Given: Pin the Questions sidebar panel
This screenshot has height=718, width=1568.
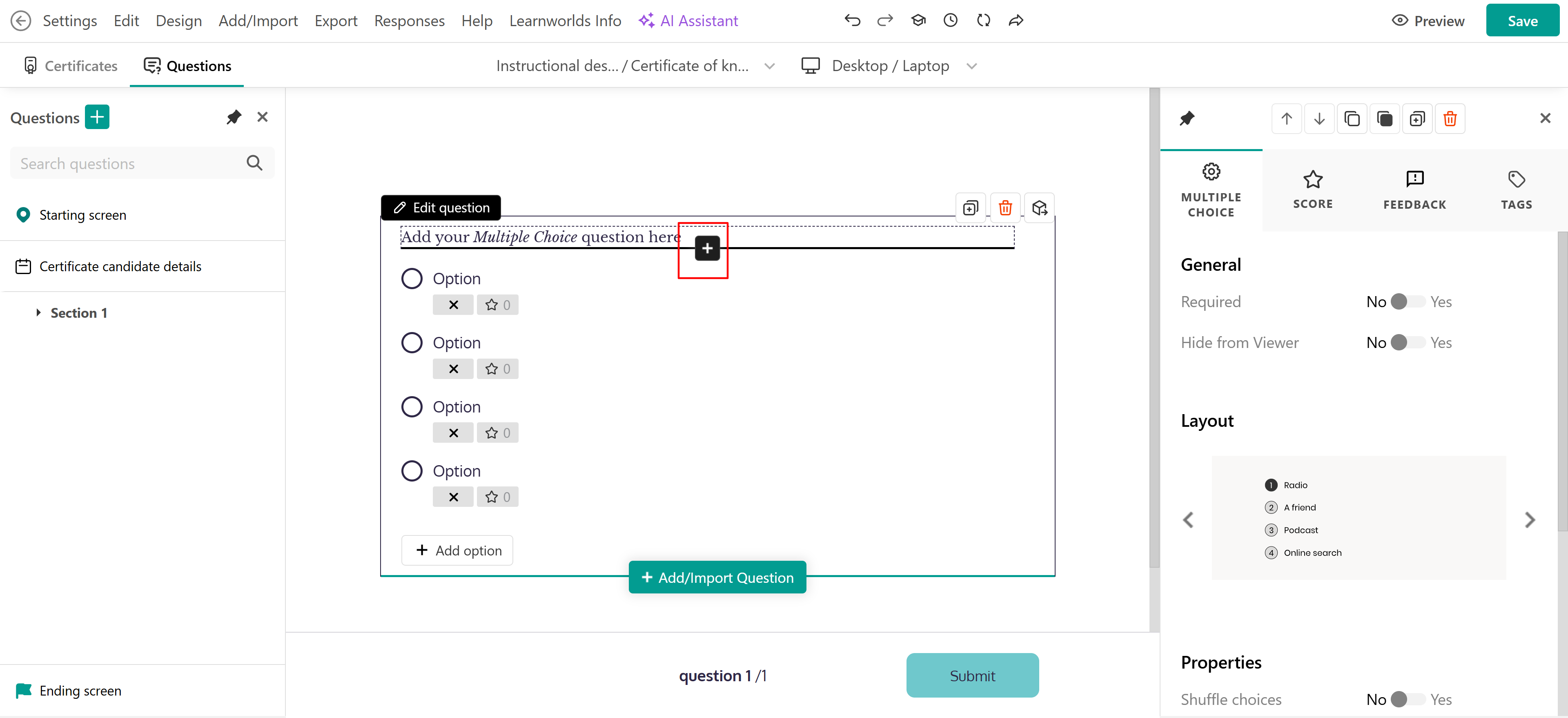Looking at the screenshot, I should (234, 118).
